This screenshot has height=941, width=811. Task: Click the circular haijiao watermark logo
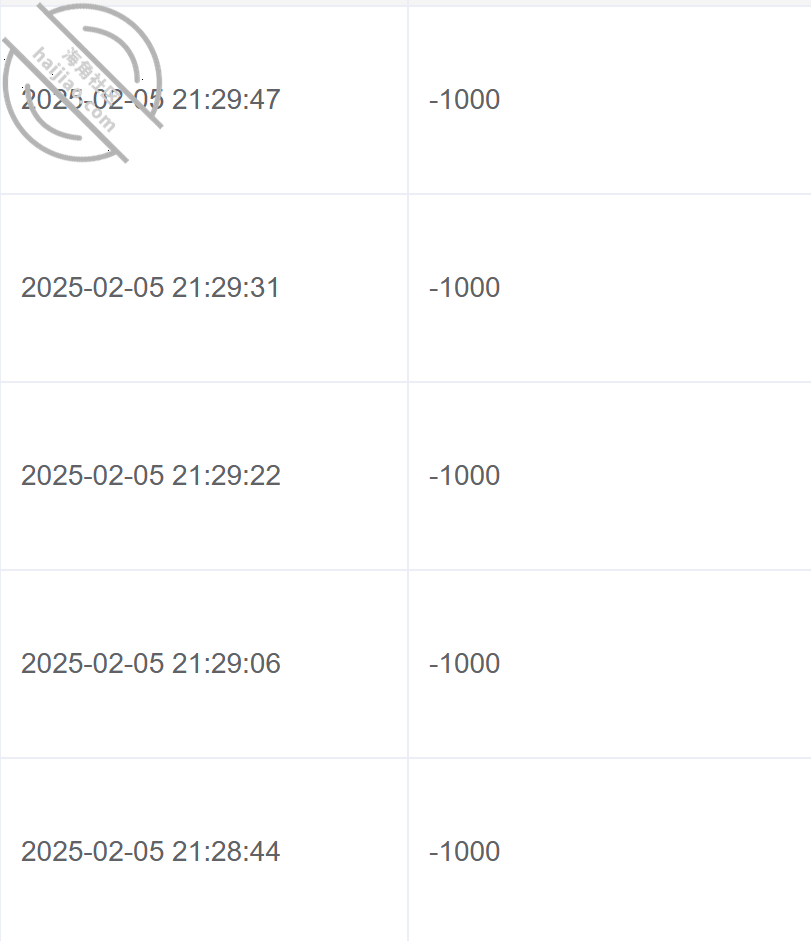(x=82, y=83)
